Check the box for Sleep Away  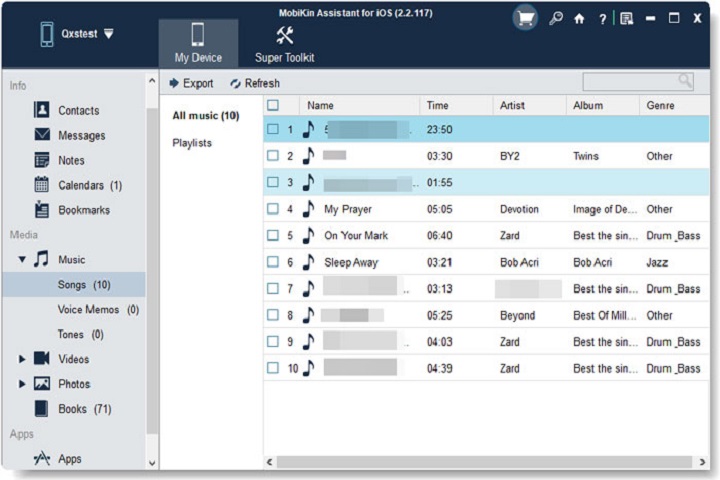coord(273,263)
